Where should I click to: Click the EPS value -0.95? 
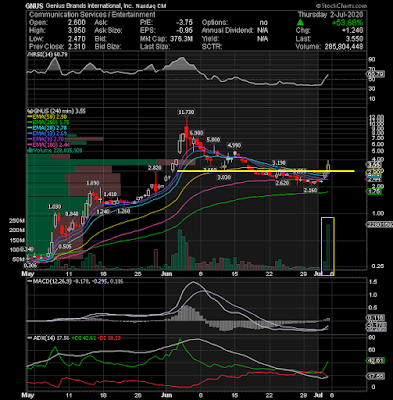[184, 30]
